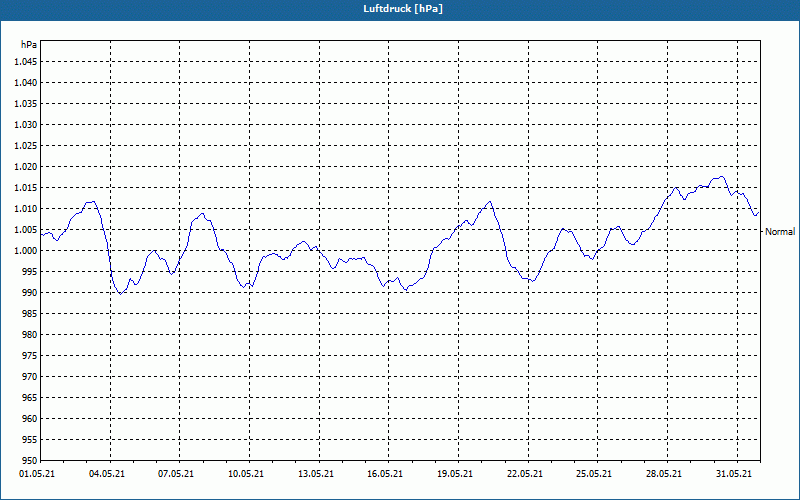Screen dimensions: 800x500
Task: Click the 1.005 y-axis value
Action: click(26, 230)
